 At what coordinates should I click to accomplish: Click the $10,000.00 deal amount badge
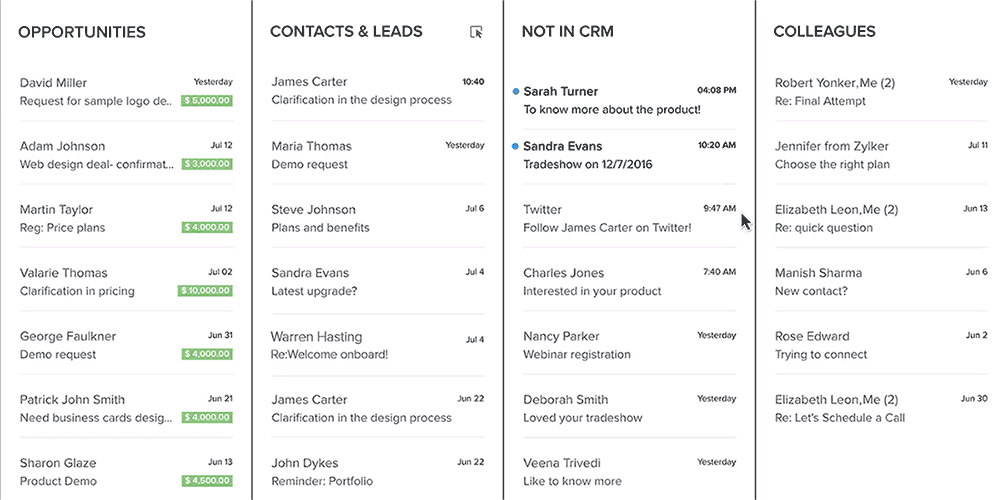205,291
